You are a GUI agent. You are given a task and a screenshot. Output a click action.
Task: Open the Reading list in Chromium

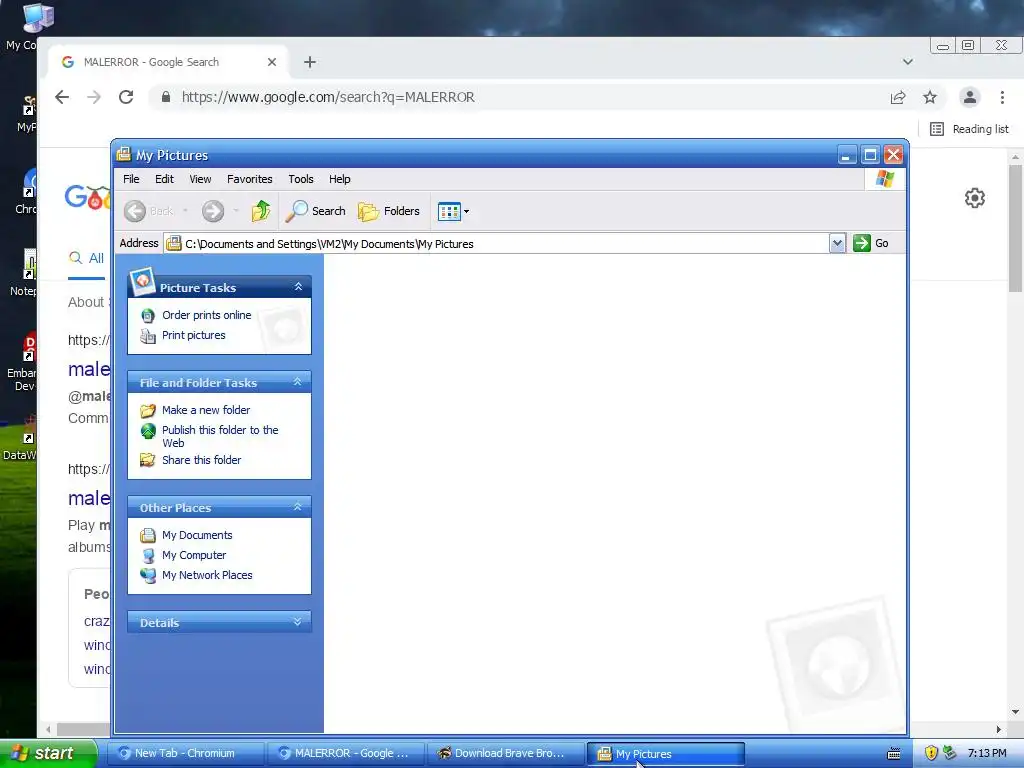[969, 129]
